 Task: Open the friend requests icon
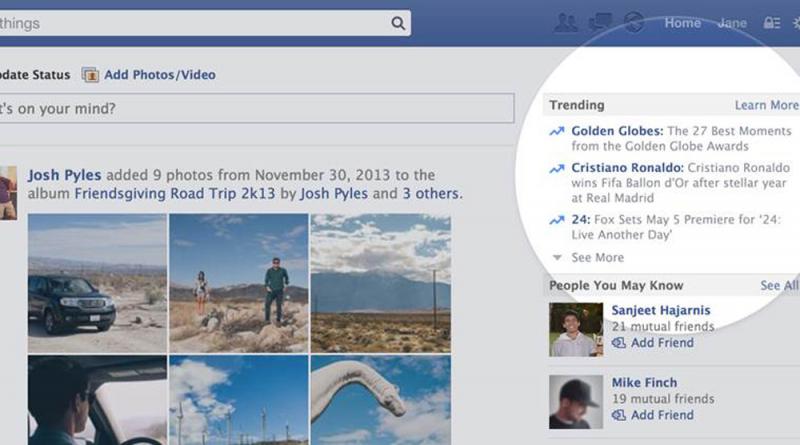[566, 23]
